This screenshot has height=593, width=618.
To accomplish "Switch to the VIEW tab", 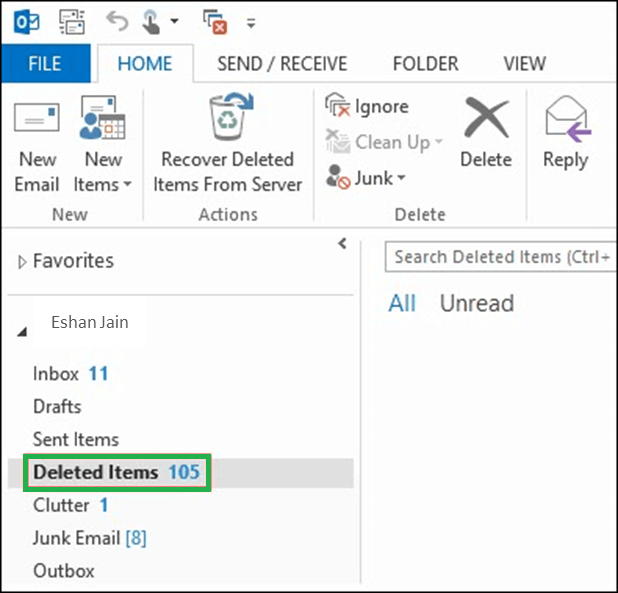I will tap(525, 64).
